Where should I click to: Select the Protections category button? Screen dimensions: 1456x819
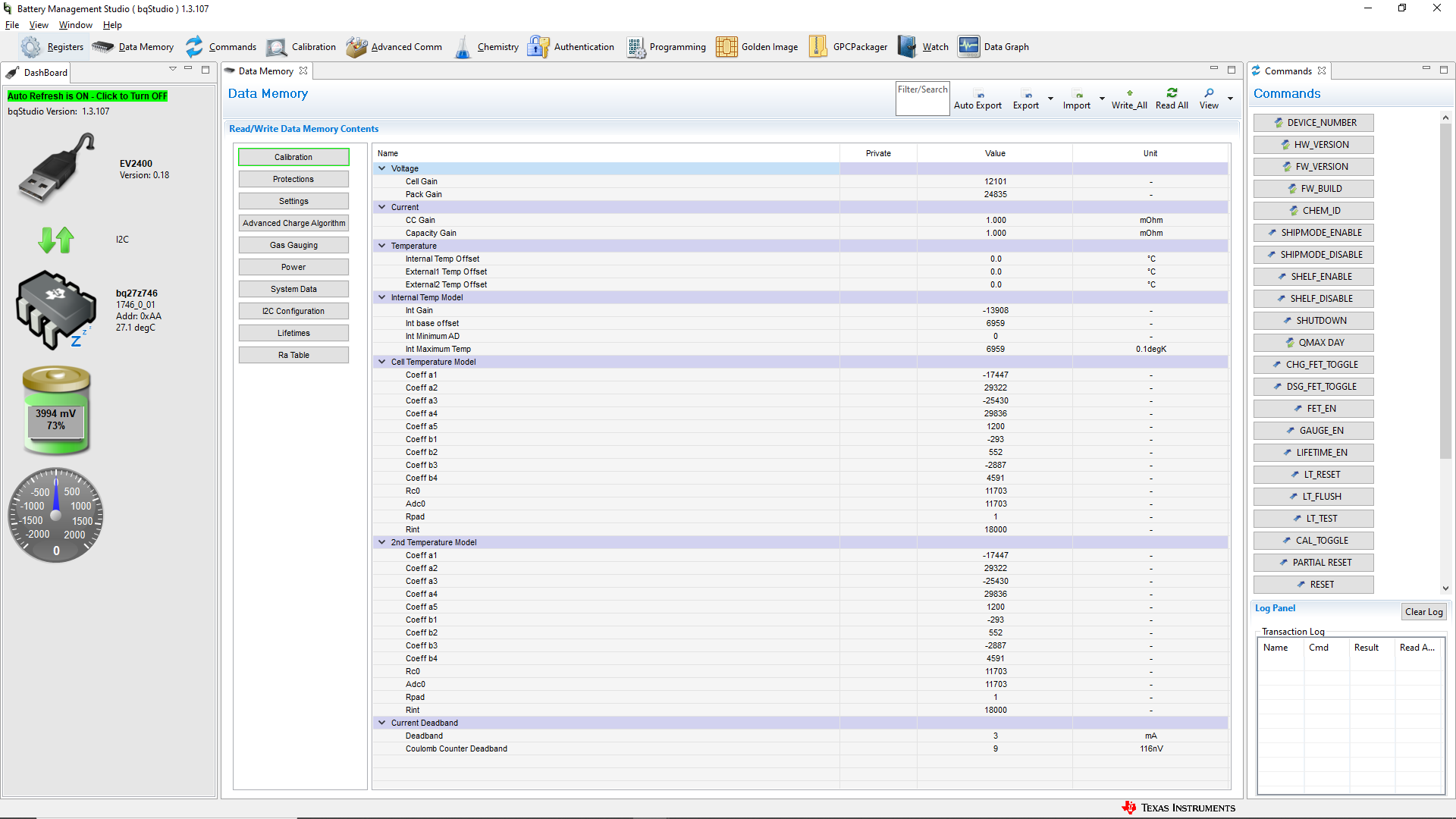pyautogui.click(x=293, y=179)
